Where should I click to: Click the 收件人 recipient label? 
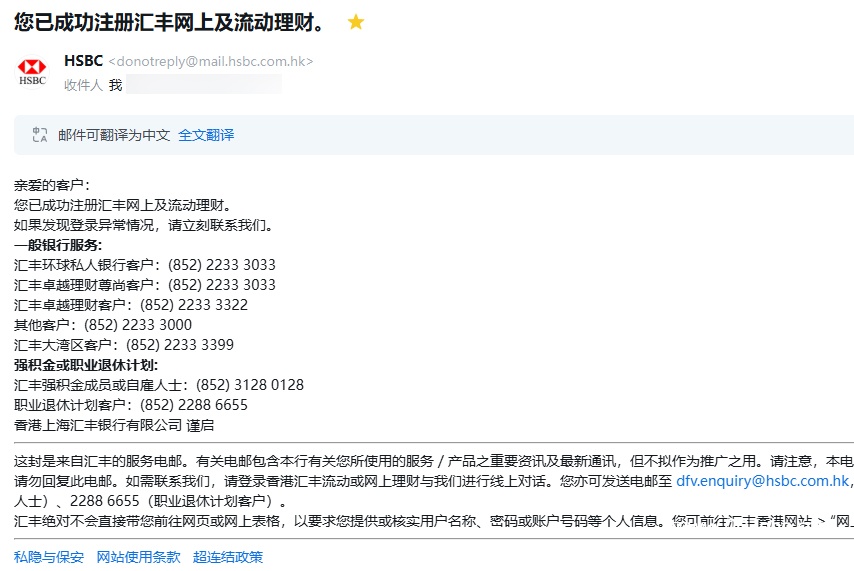(x=83, y=85)
